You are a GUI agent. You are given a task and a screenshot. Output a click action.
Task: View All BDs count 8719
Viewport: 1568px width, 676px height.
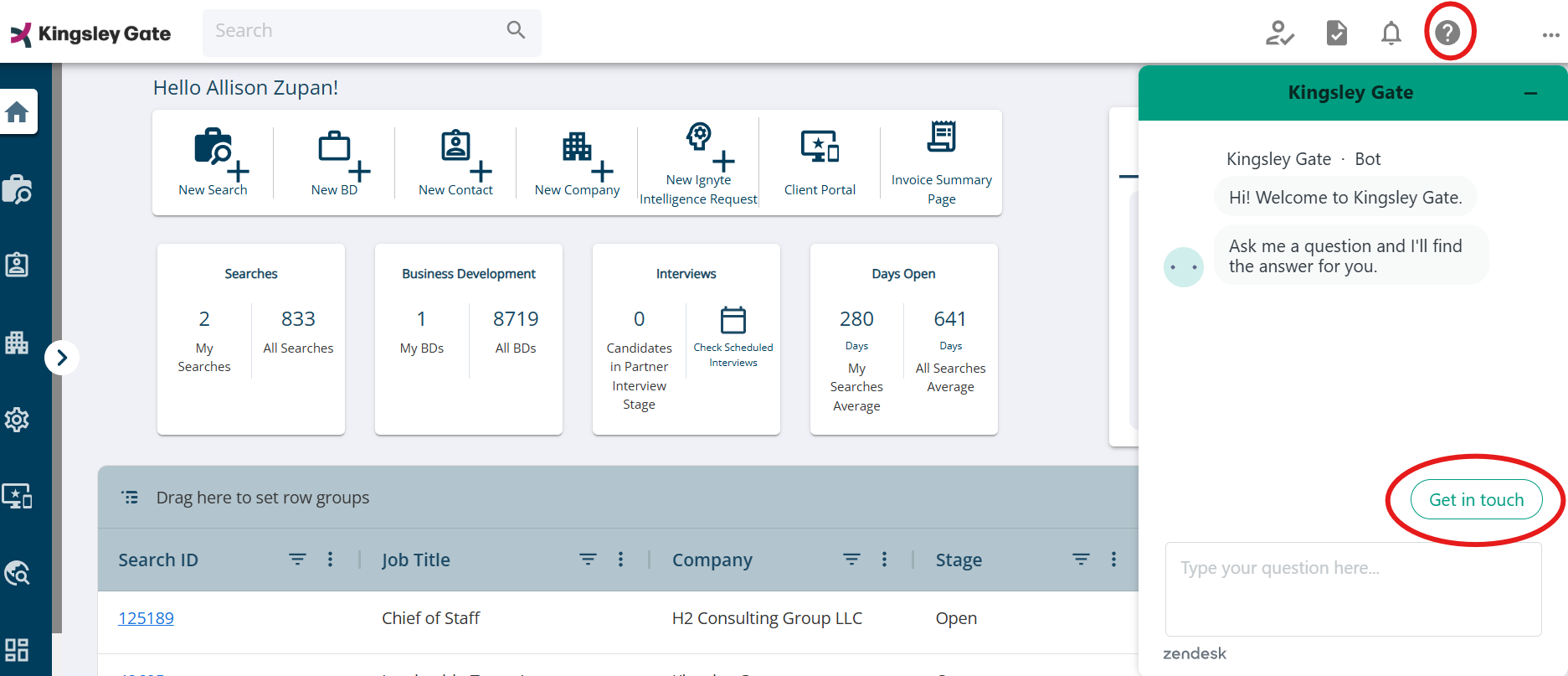pos(516,319)
